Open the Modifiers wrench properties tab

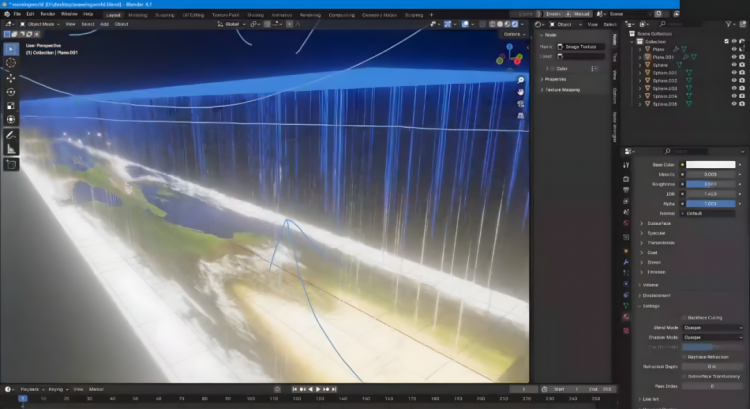pyautogui.click(x=626, y=262)
